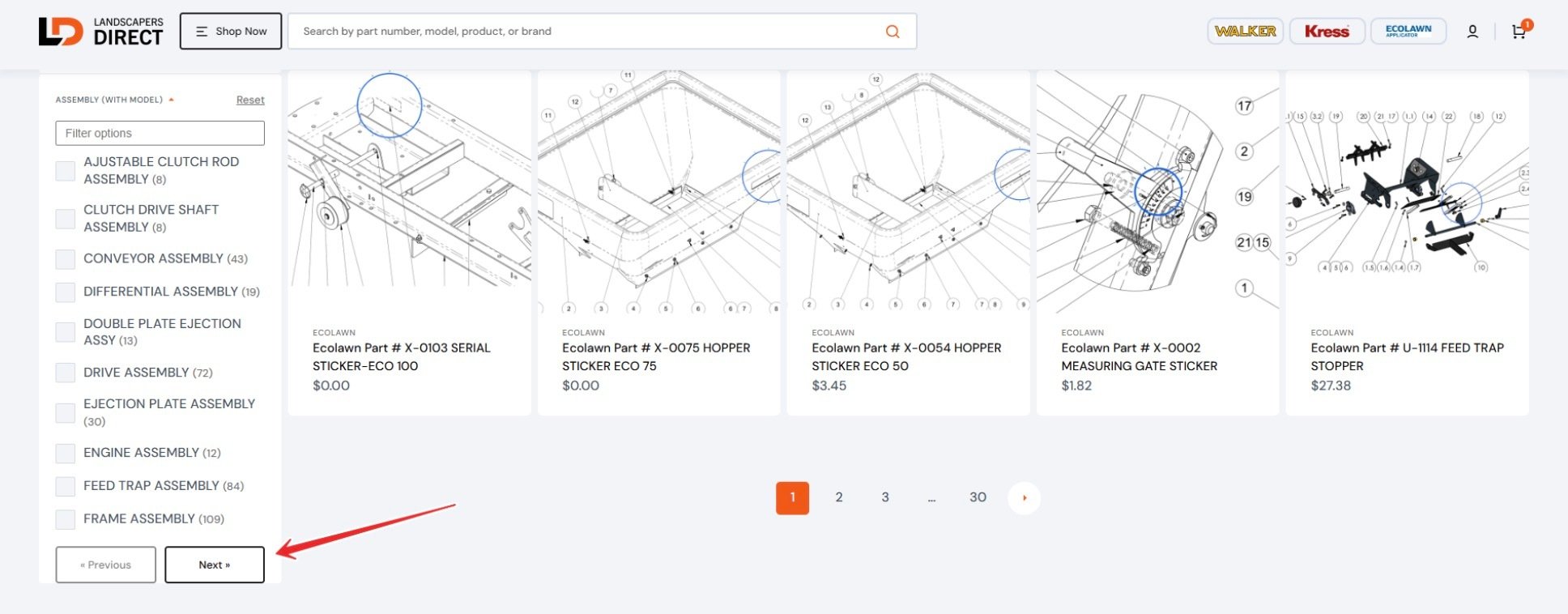Click the $3.45 price text
The width and height of the screenshot is (1568, 614).
pyautogui.click(x=829, y=386)
